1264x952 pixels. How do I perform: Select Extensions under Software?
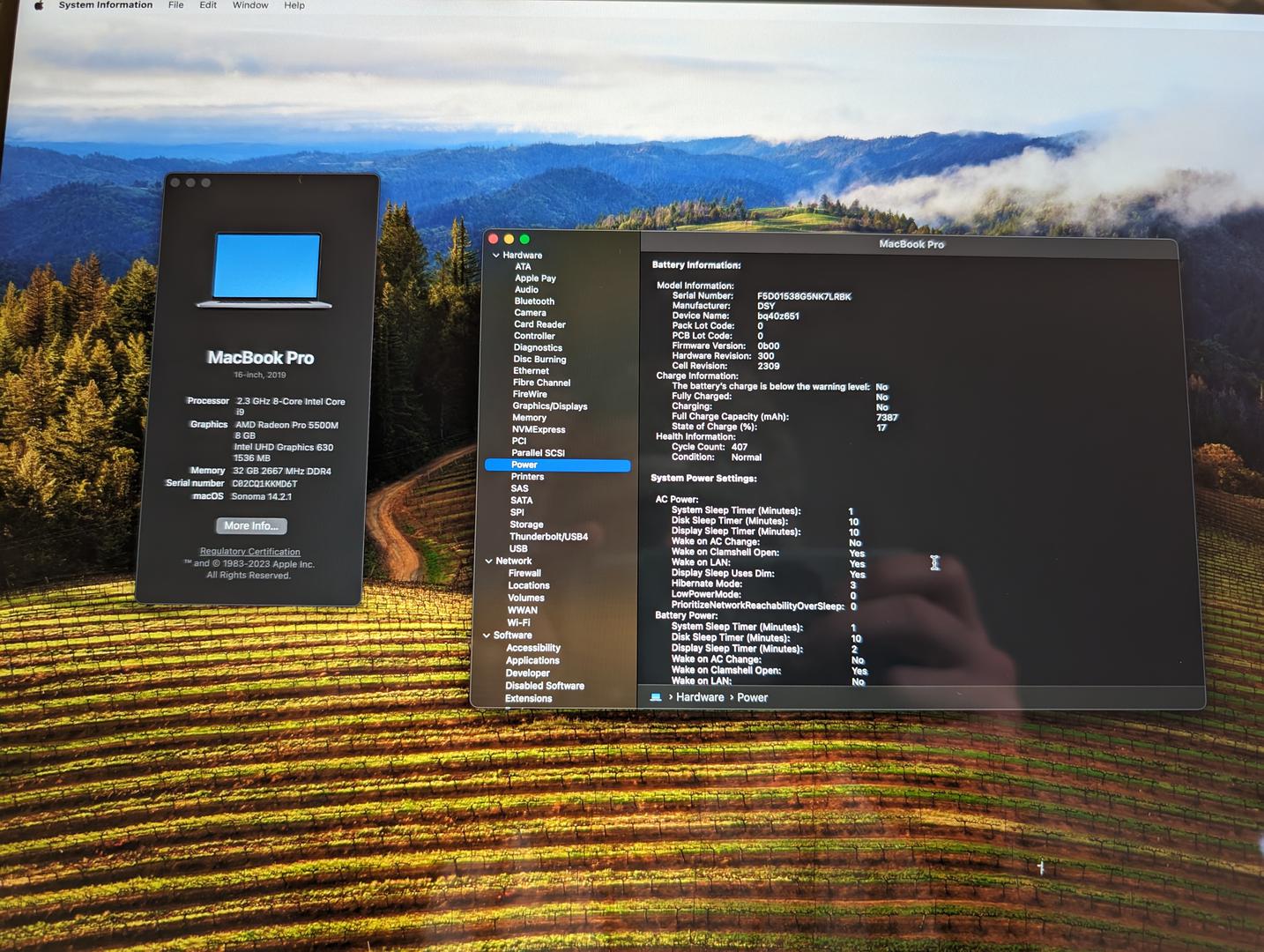click(x=529, y=699)
